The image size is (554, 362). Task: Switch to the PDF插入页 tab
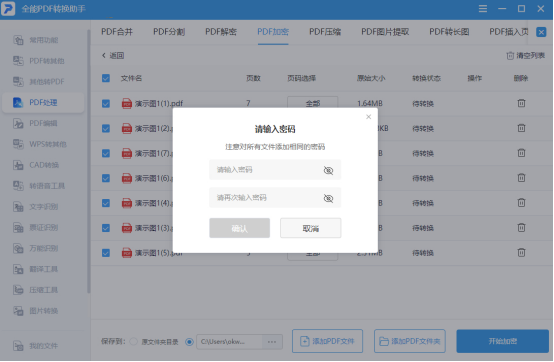pos(509,32)
